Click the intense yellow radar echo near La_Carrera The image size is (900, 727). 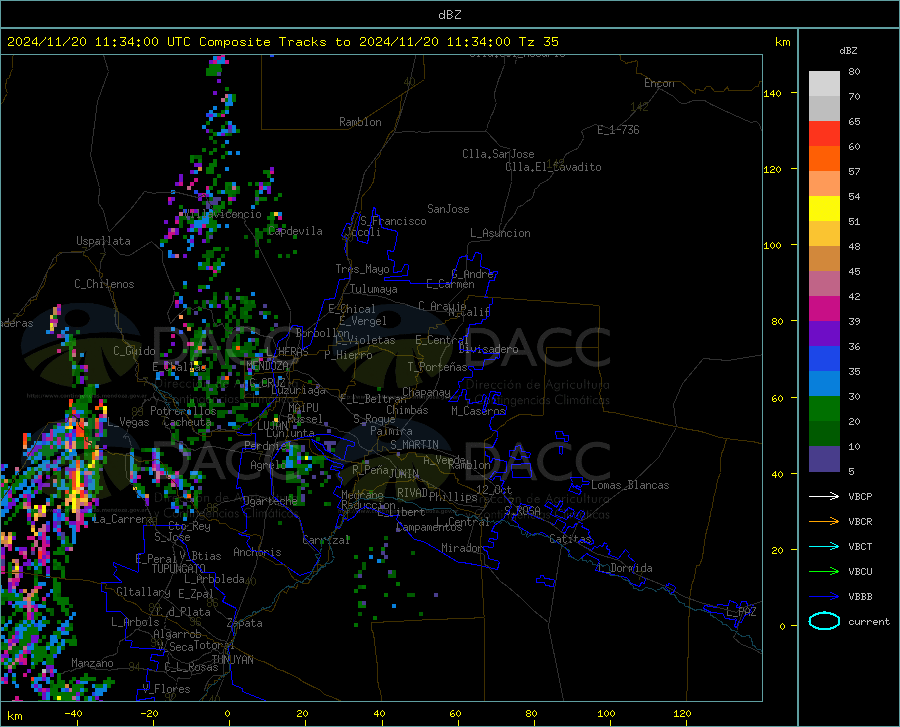[77, 487]
